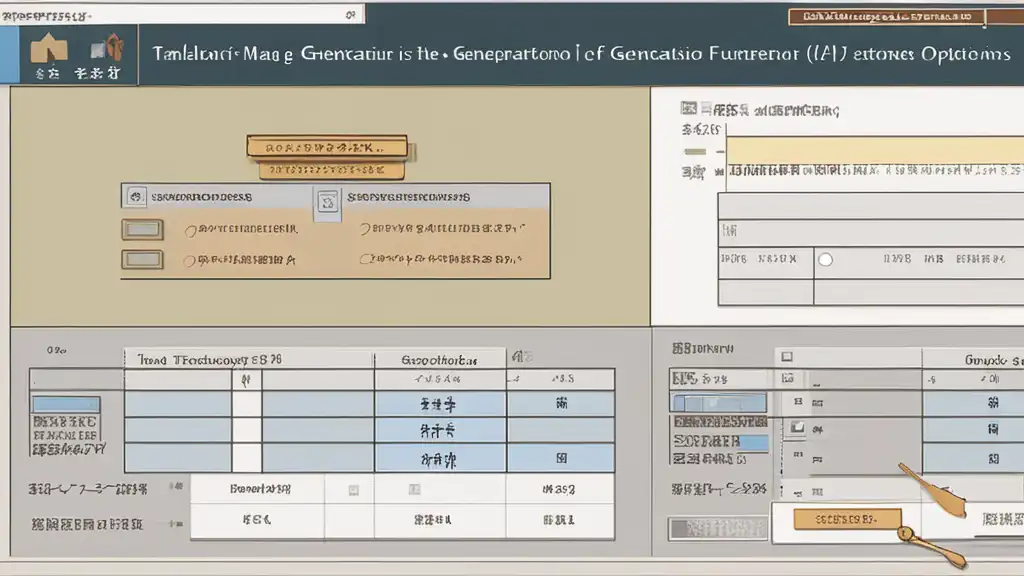Click the square icon between the two option columns

(327, 203)
